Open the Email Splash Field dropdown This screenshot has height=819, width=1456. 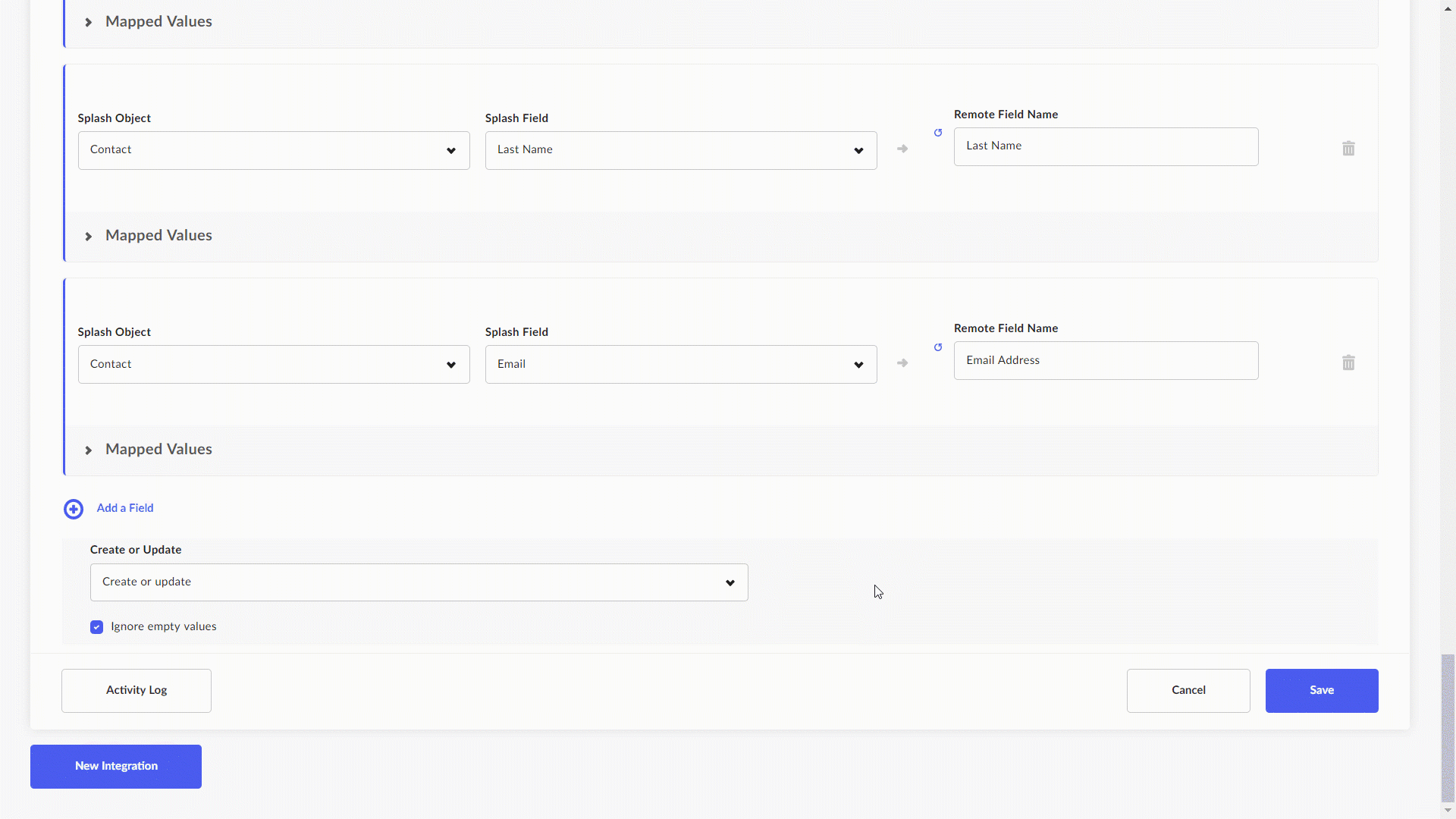[x=681, y=365]
